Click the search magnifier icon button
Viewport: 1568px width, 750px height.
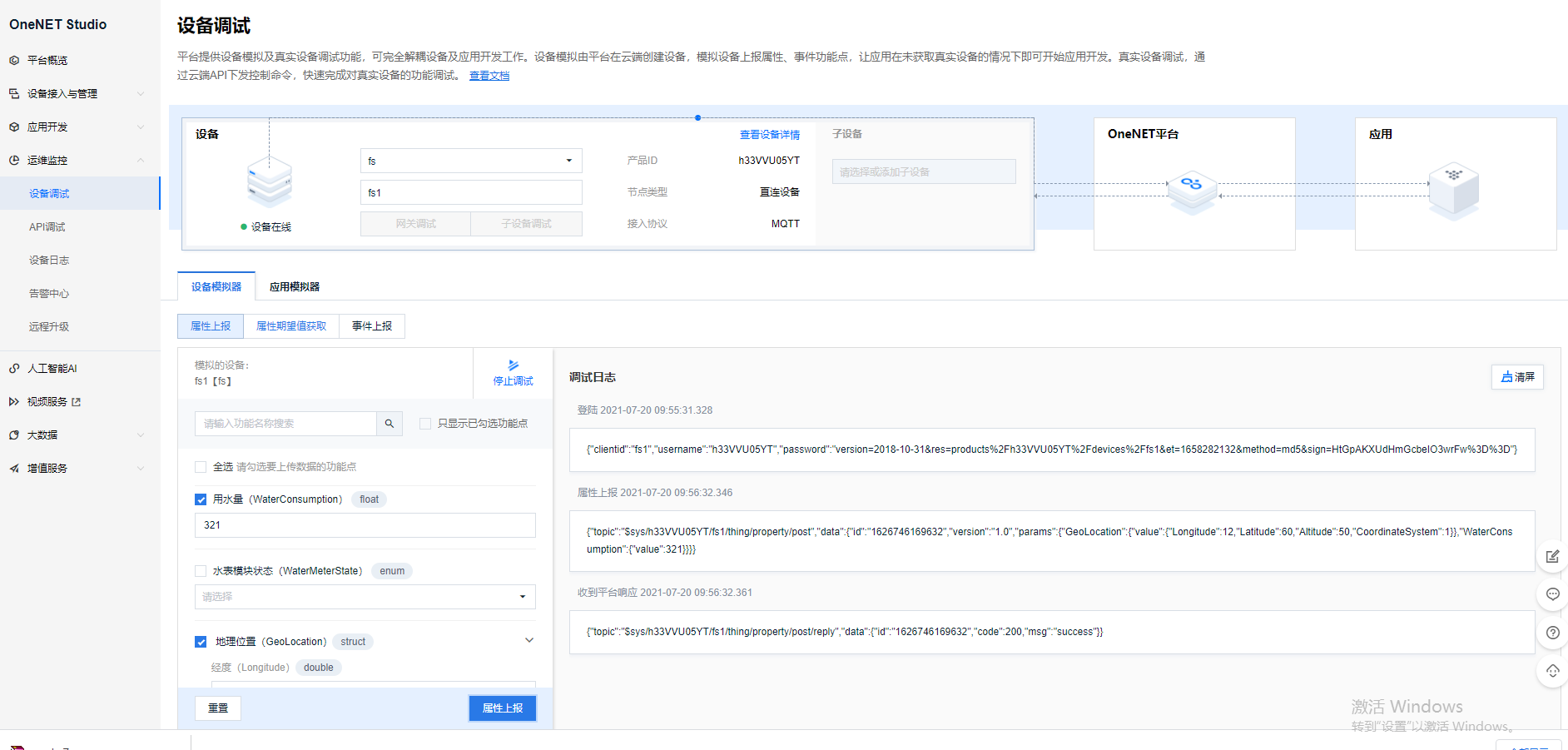pyautogui.click(x=389, y=424)
